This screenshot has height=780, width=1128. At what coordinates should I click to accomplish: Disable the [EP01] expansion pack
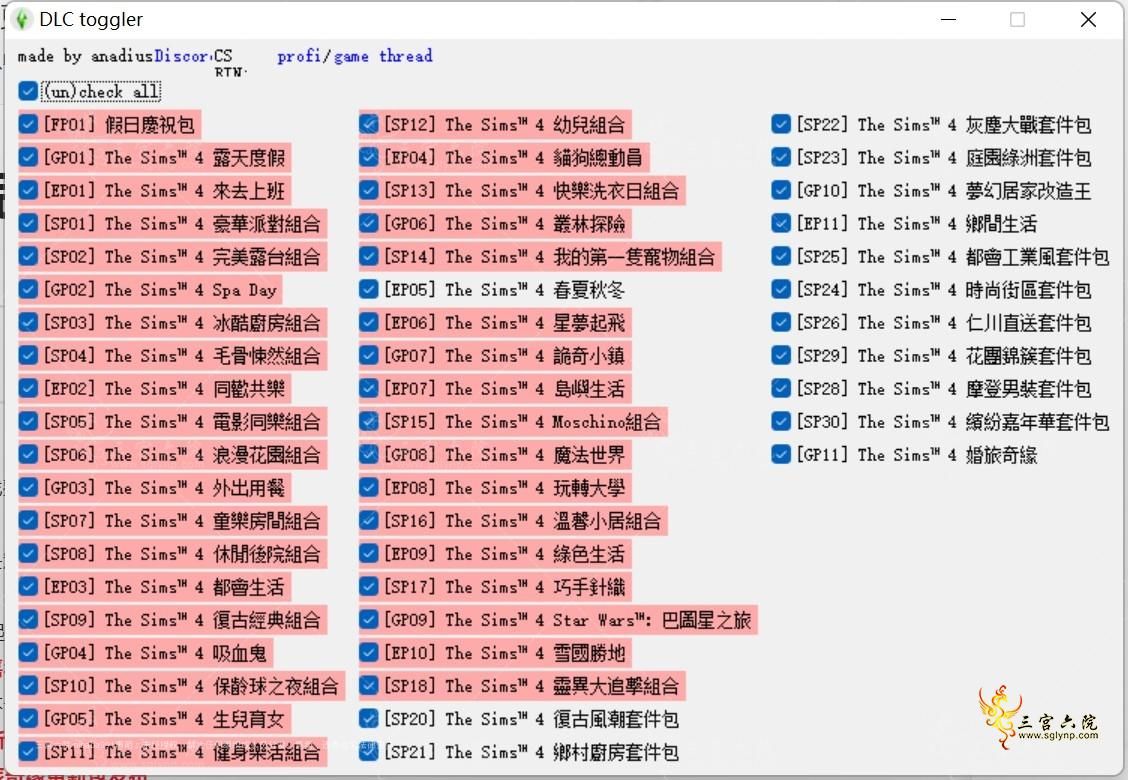tap(28, 191)
